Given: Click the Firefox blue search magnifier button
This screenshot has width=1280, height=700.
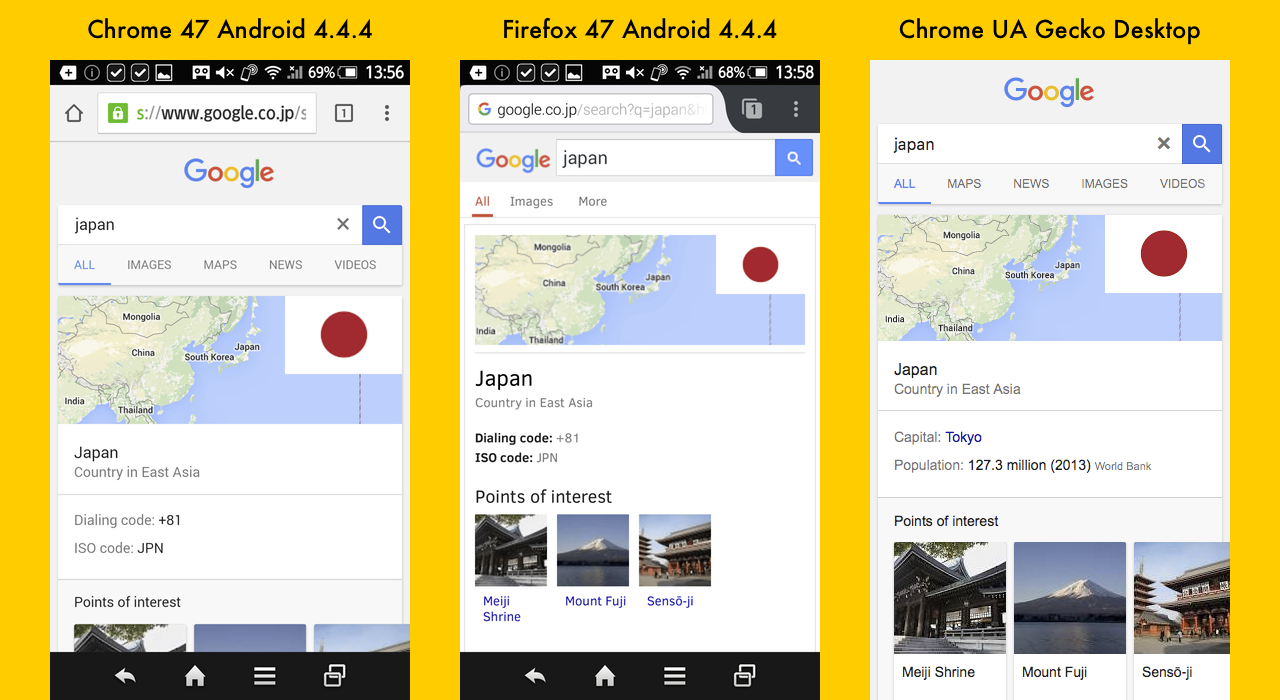Looking at the screenshot, I should click(794, 158).
